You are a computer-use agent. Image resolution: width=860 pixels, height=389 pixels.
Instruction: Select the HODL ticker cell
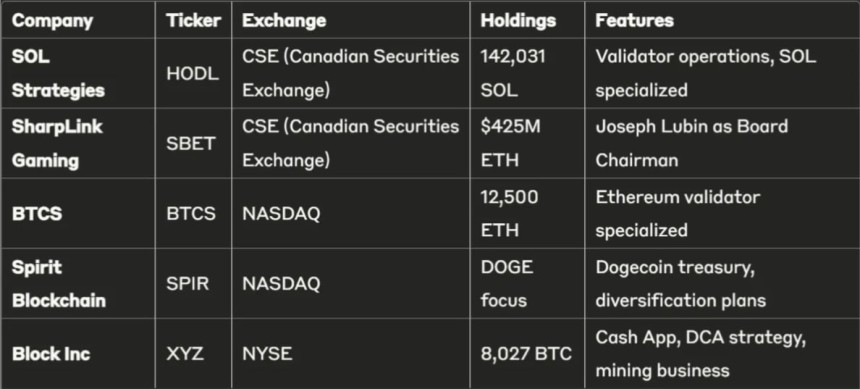click(193, 74)
